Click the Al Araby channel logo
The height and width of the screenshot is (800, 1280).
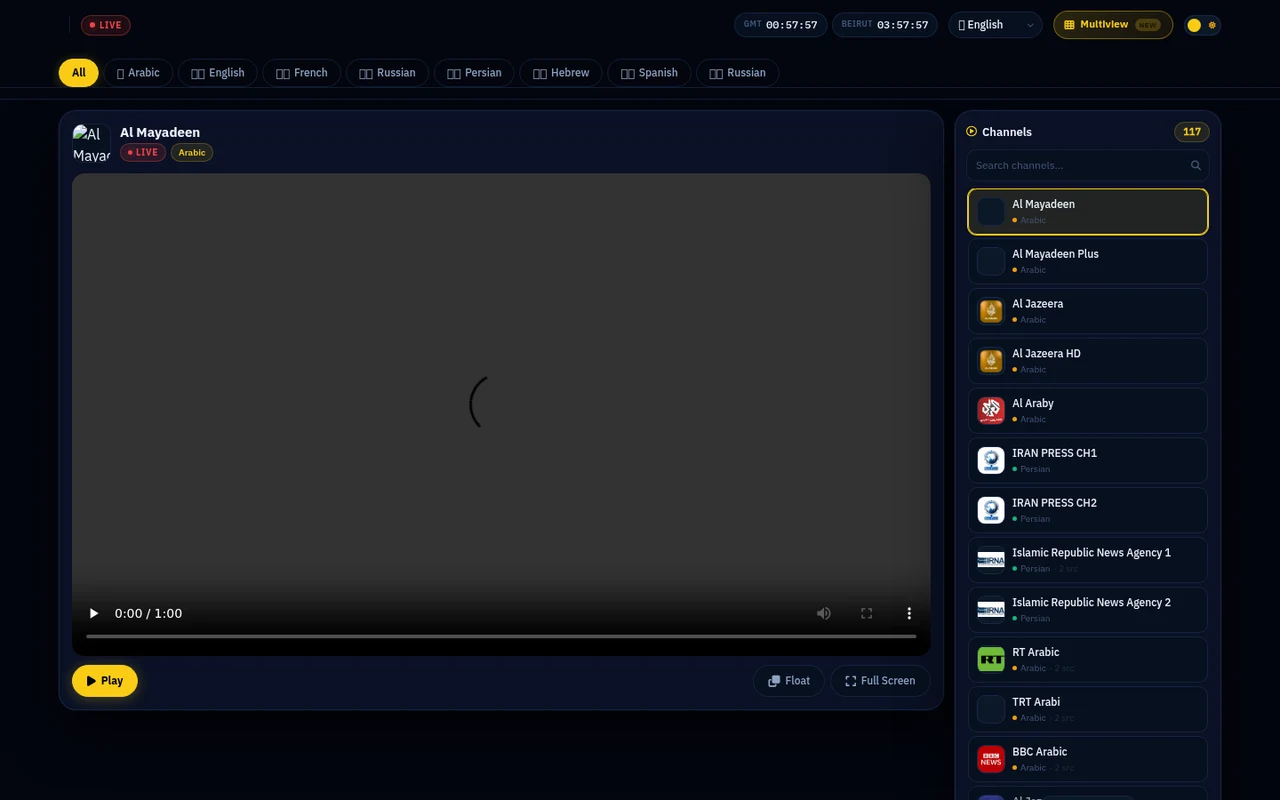pos(991,411)
